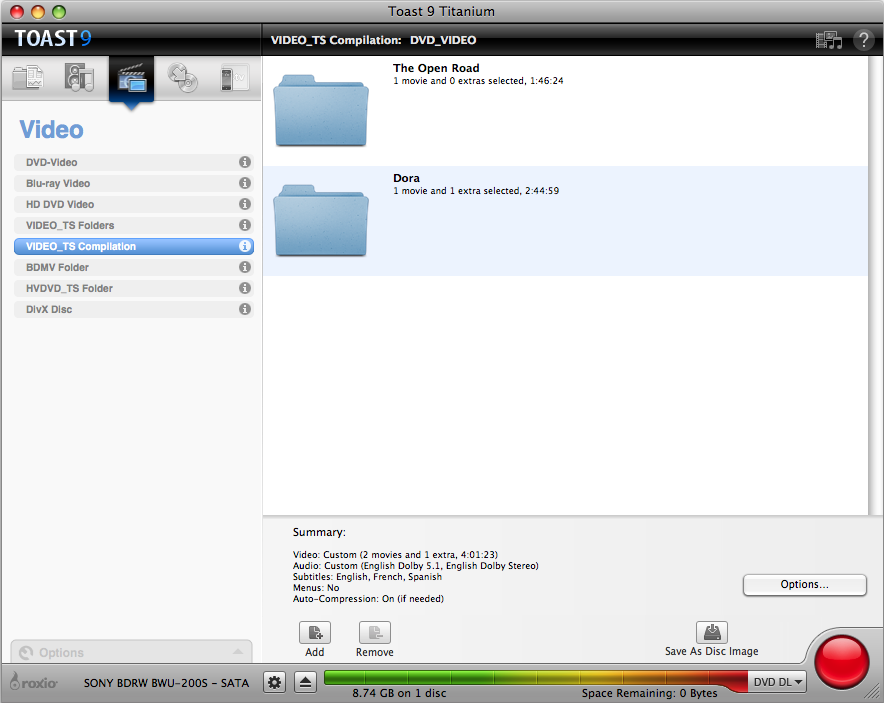
Task: Click the Add file icon
Action: 315,633
